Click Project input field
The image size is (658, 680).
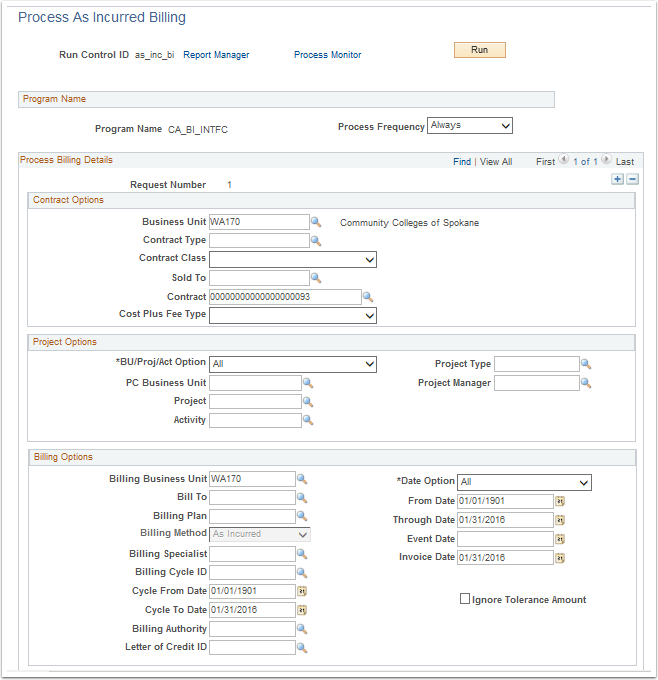255,402
